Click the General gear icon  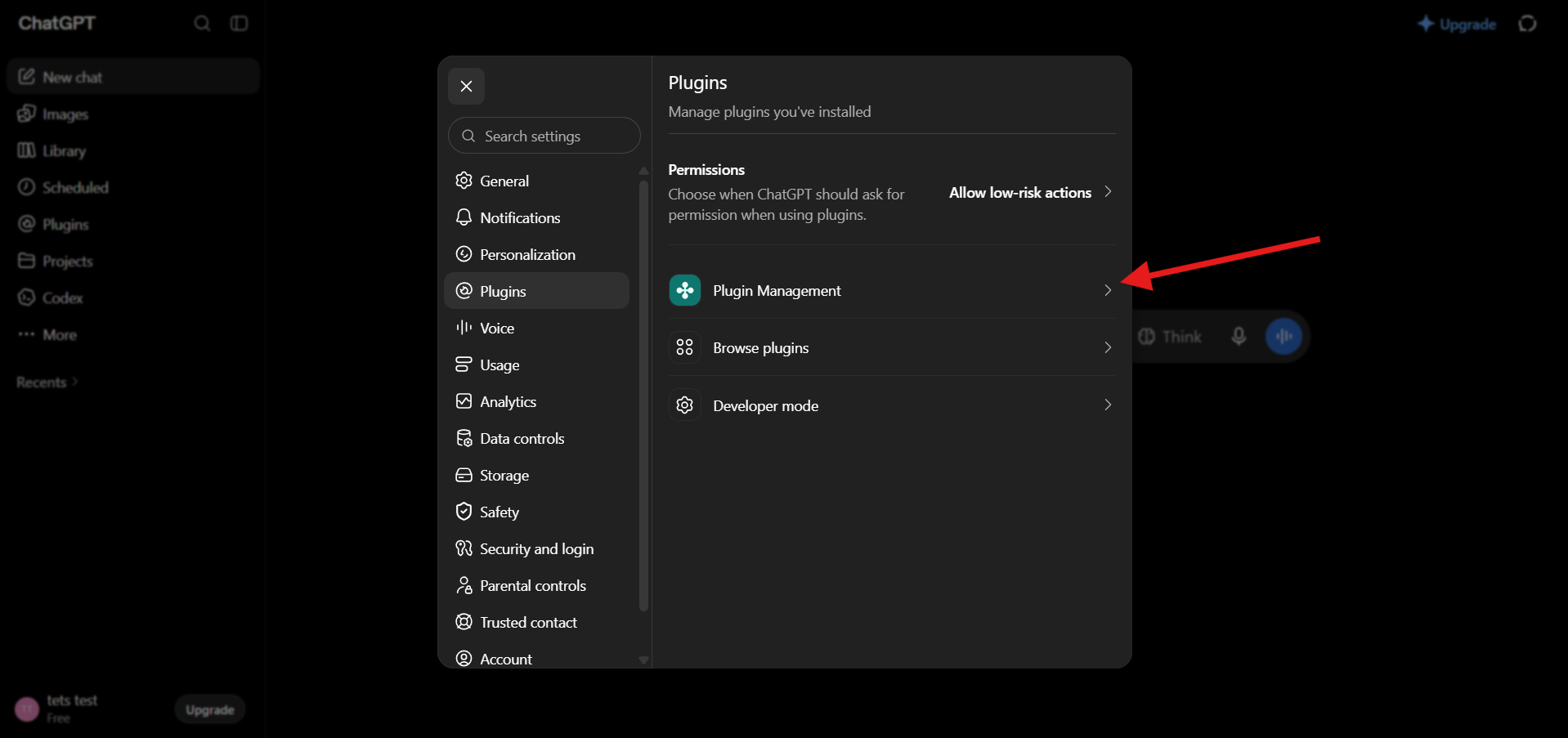point(464,180)
